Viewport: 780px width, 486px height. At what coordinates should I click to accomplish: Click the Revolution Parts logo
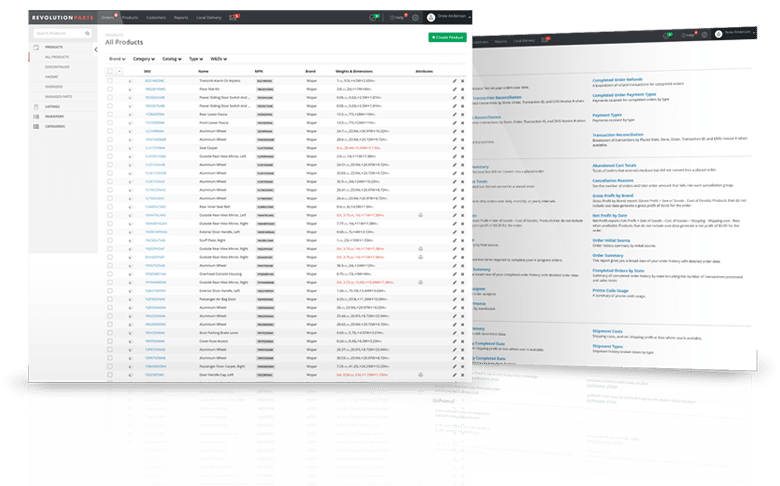tap(60, 18)
